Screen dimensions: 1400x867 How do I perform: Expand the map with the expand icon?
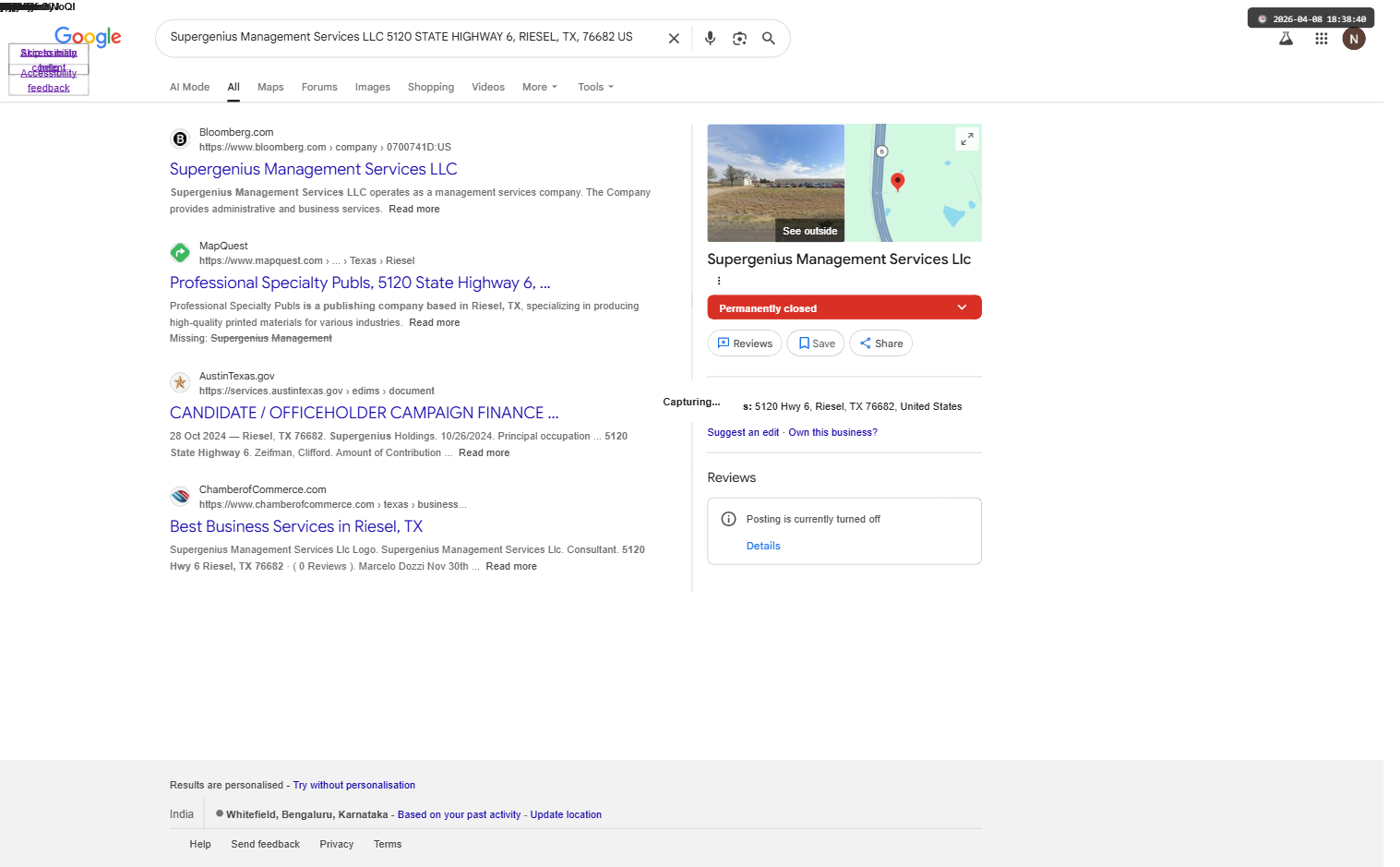pos(966,138)
